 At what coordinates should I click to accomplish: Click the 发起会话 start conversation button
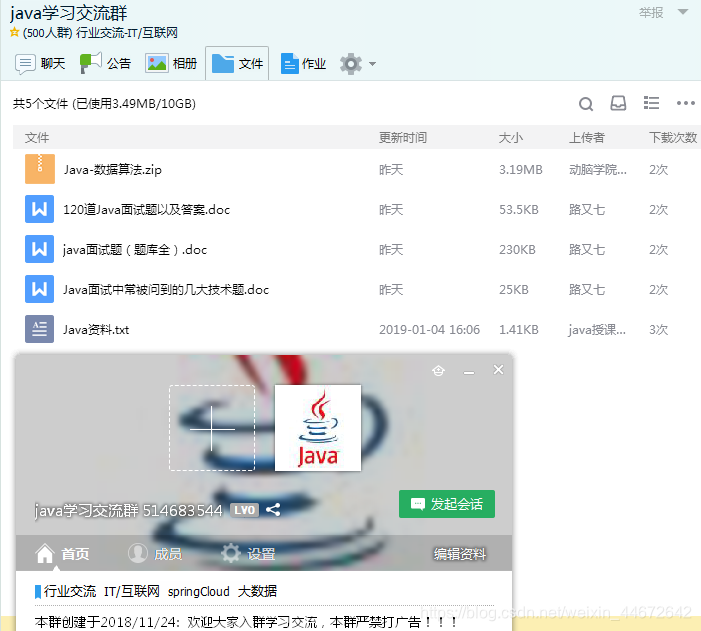tap(447, 504)
